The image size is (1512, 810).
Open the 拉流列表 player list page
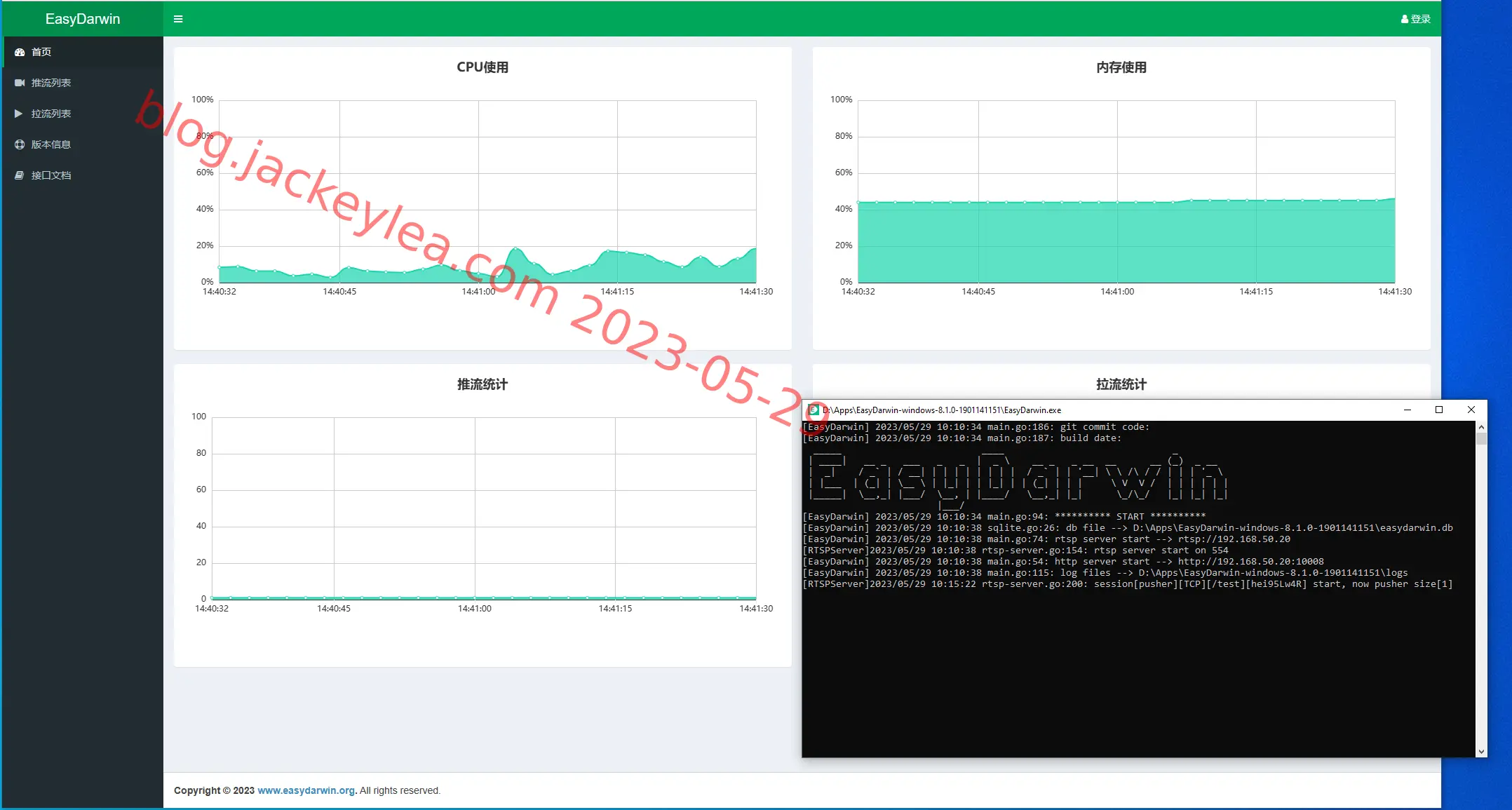(x=83, y=114)
